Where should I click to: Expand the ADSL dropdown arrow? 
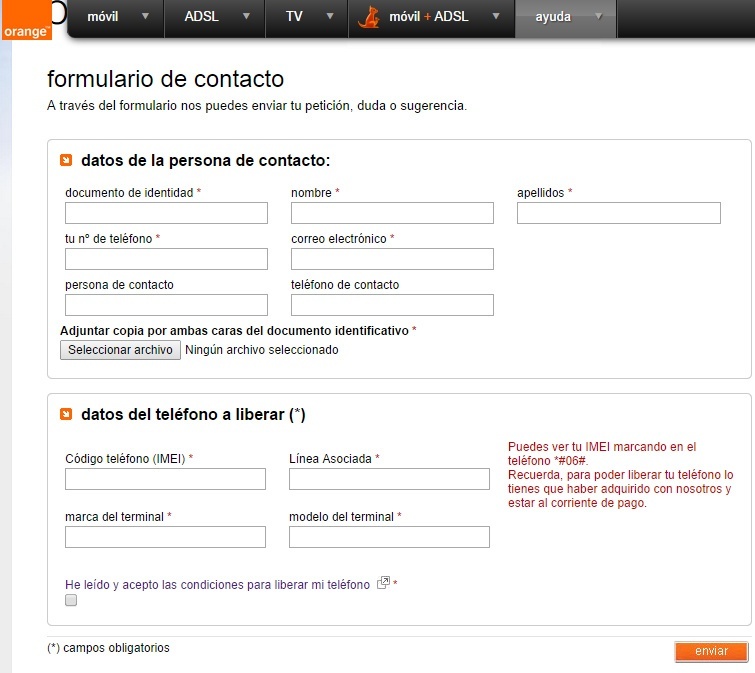coord(243,17)
